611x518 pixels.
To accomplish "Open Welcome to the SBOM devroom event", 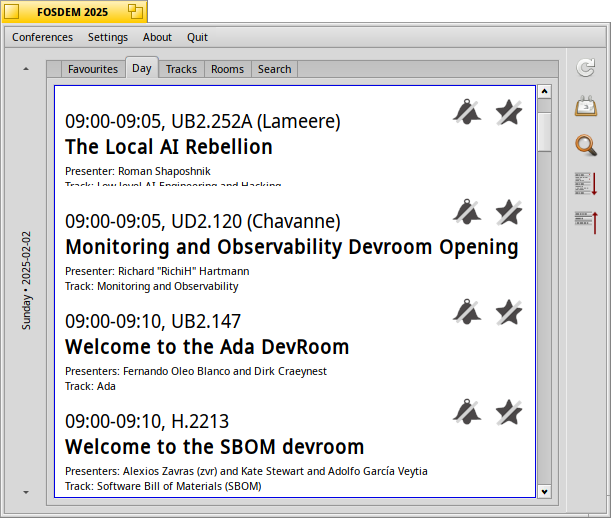I will pos(214,447).
